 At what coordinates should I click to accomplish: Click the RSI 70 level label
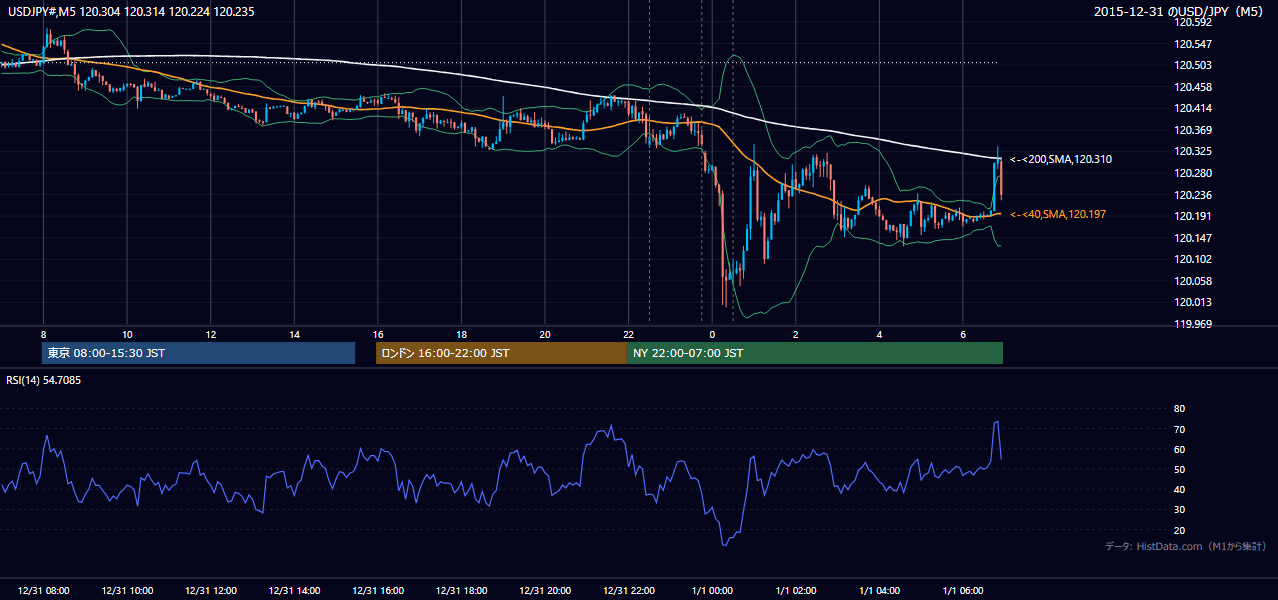(x=1179, y=429)
